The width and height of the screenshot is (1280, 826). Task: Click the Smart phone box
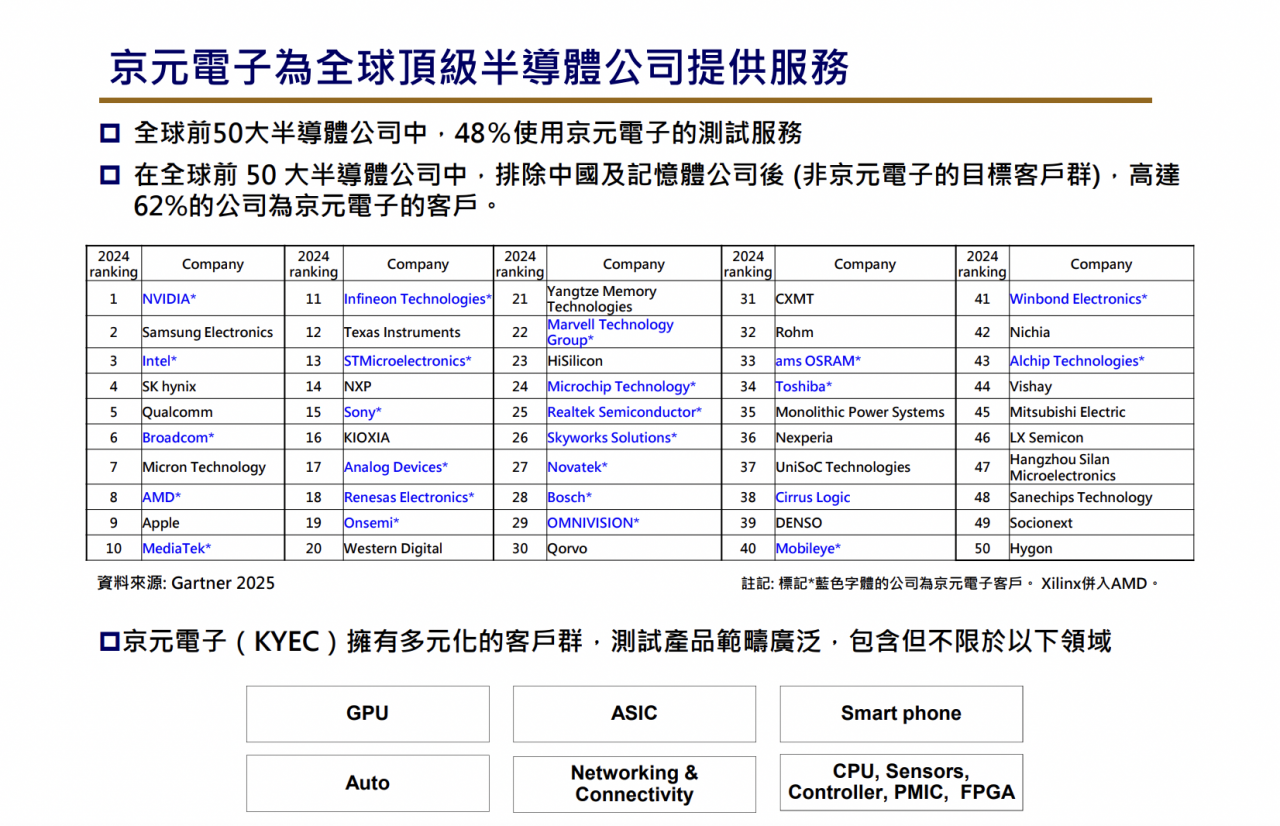[901, 714]
